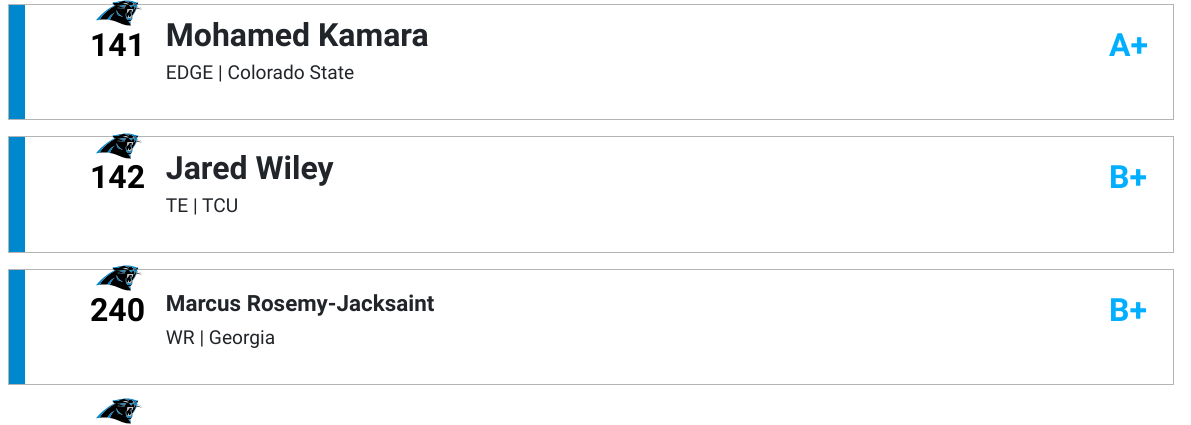Click WR | Georgia subtitle text
Image resolution: width=1191 pixels, height=425 pixels.
220,338
